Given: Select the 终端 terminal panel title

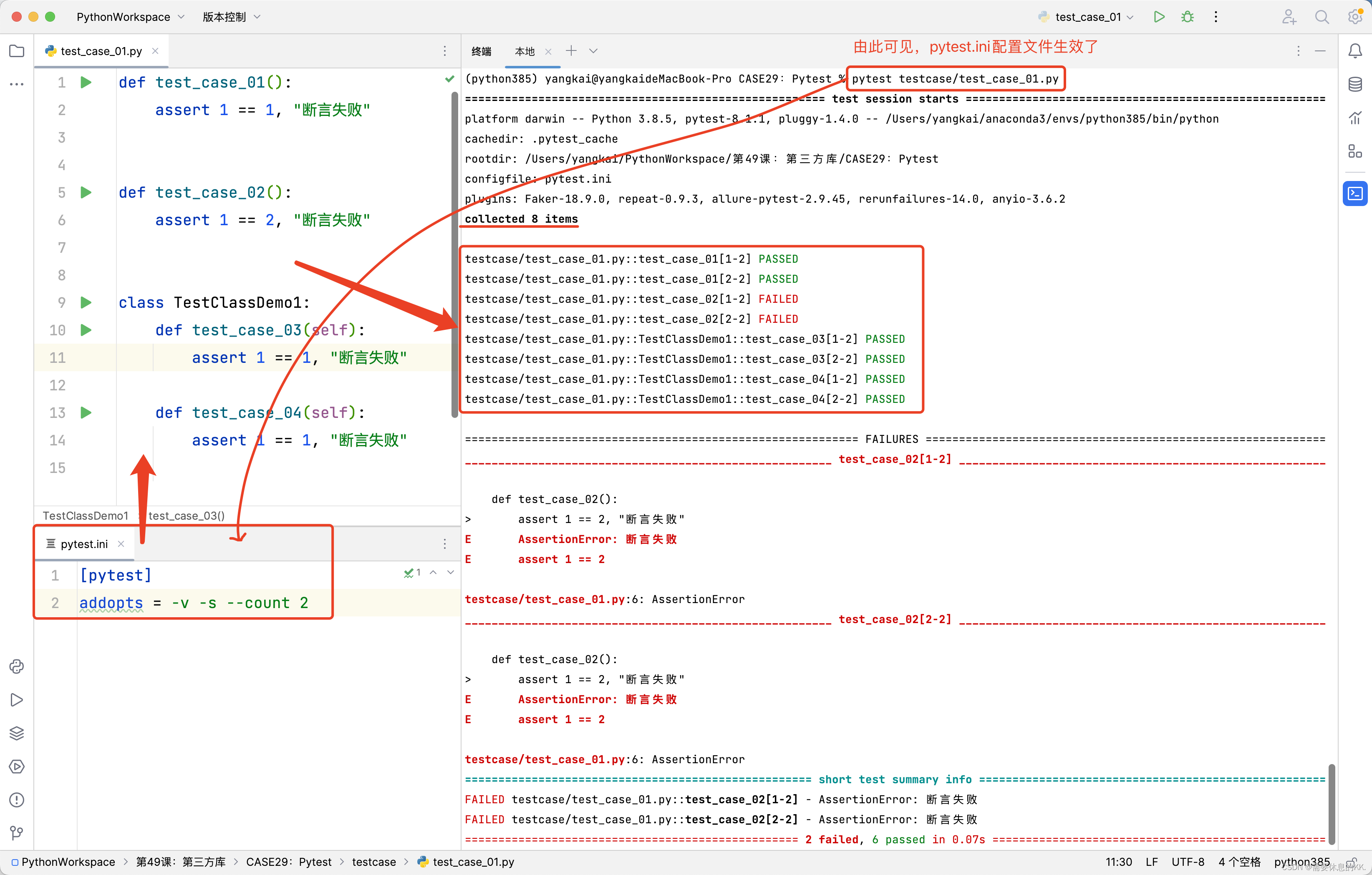Looking at the screenshot, I should (x=482, y=51).
